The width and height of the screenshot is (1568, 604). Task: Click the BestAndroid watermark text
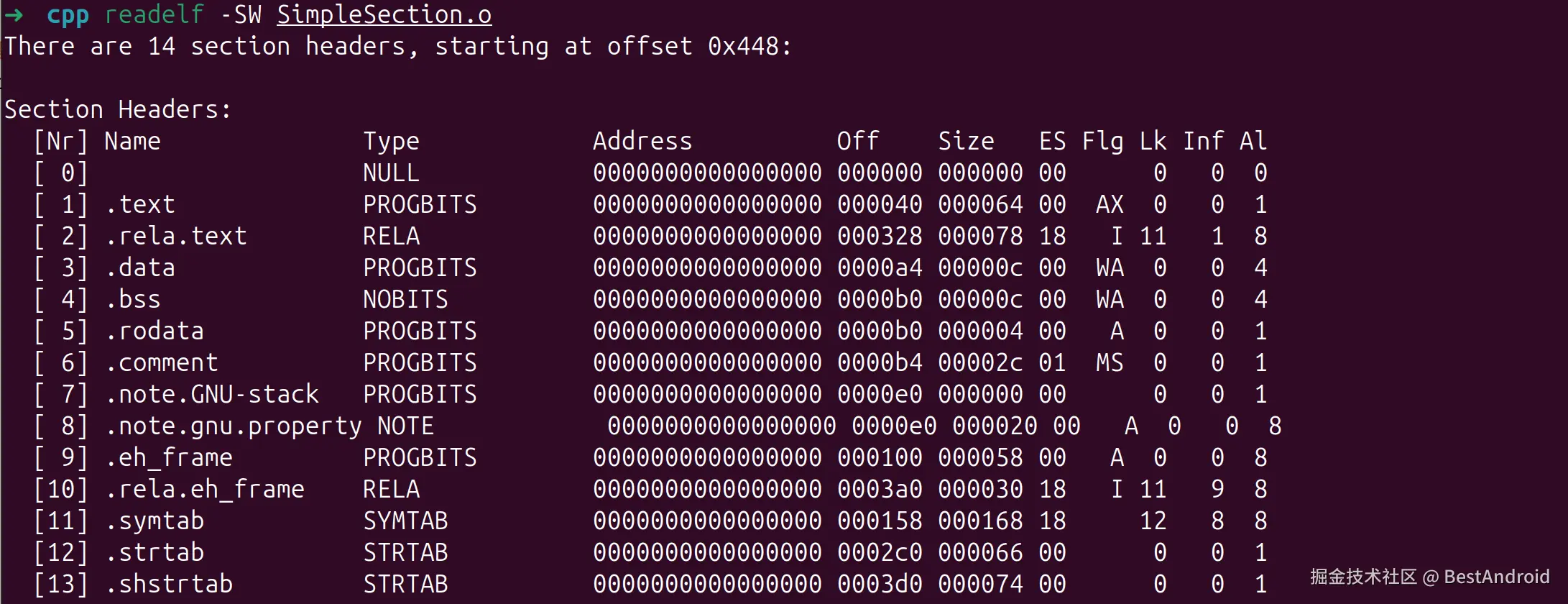point(1496,577)
